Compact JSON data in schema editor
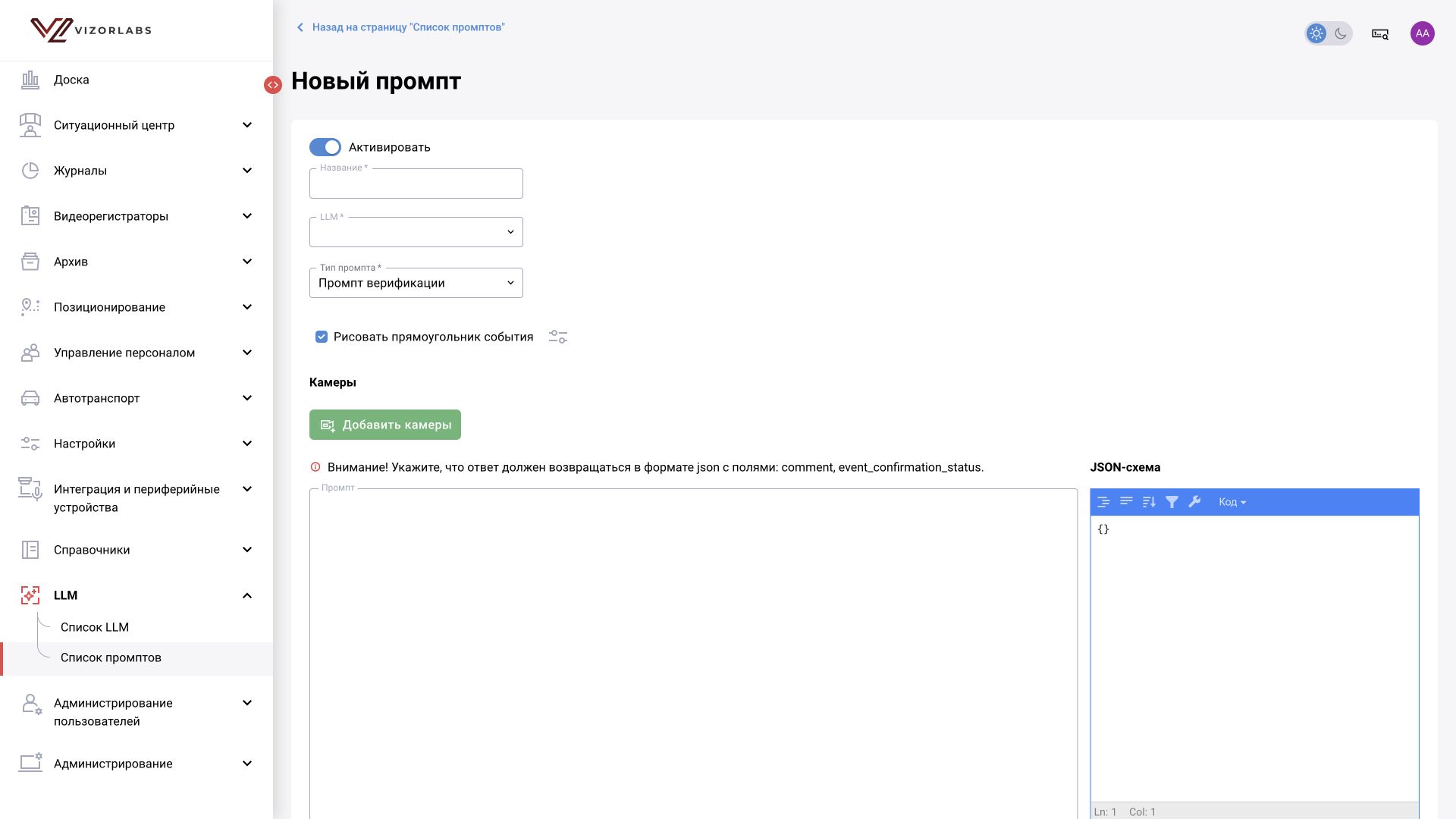Viewport: 1456px width, 819px height. pyautogui.click(x=1126, y=502)
